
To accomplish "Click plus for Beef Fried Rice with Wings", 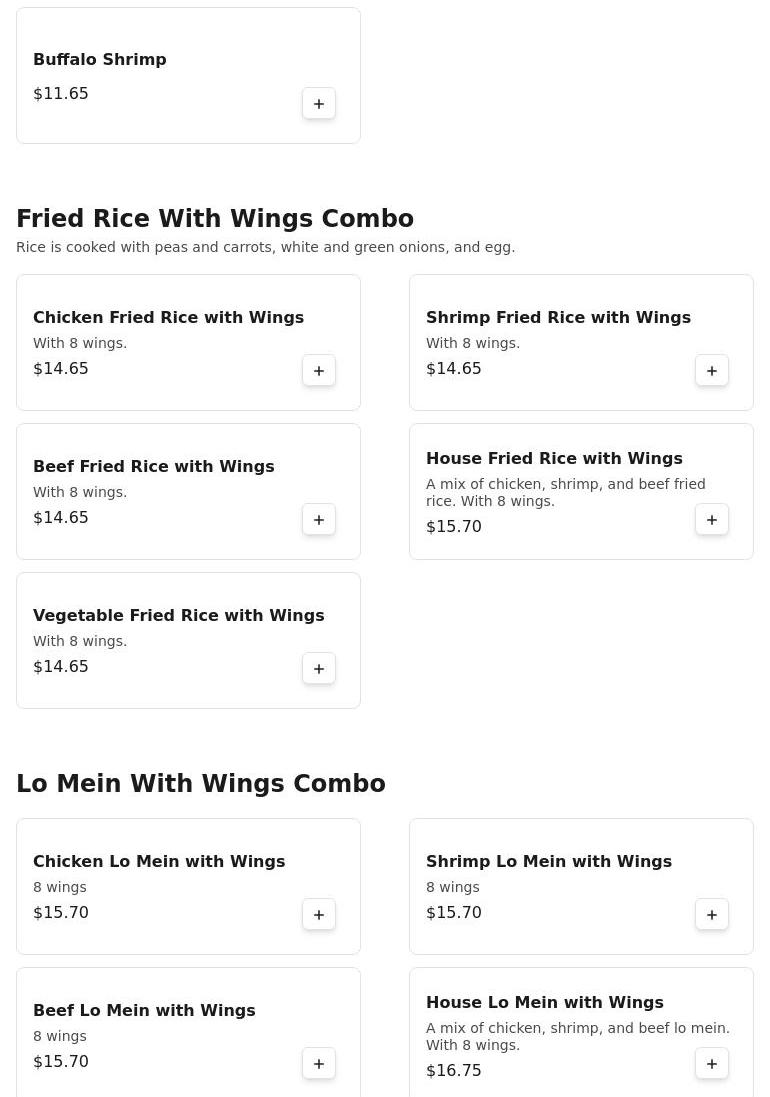I will (319, 520).
